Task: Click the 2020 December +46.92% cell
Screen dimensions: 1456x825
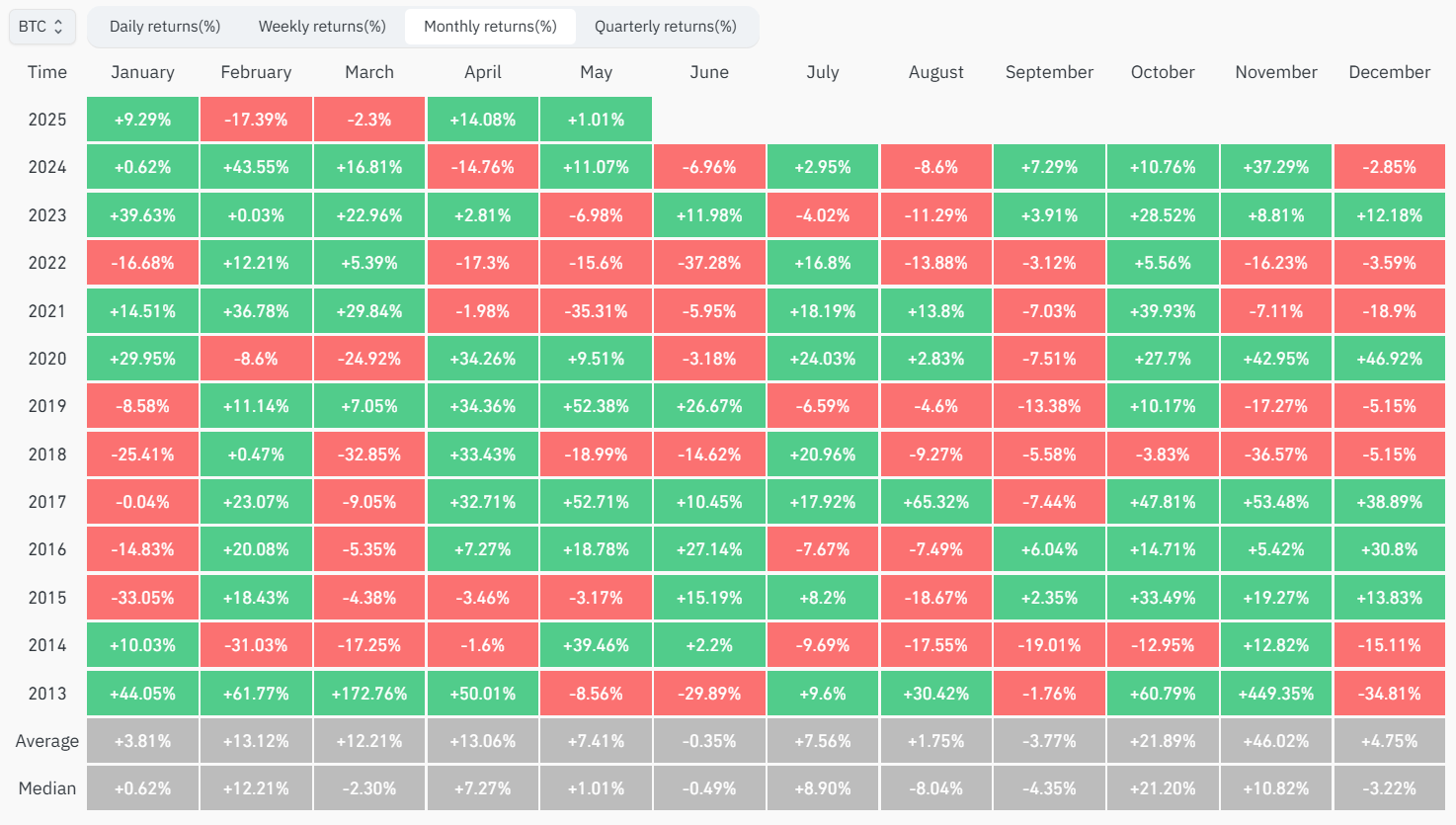Action: pyautogui.click(x=1390, y=359)
